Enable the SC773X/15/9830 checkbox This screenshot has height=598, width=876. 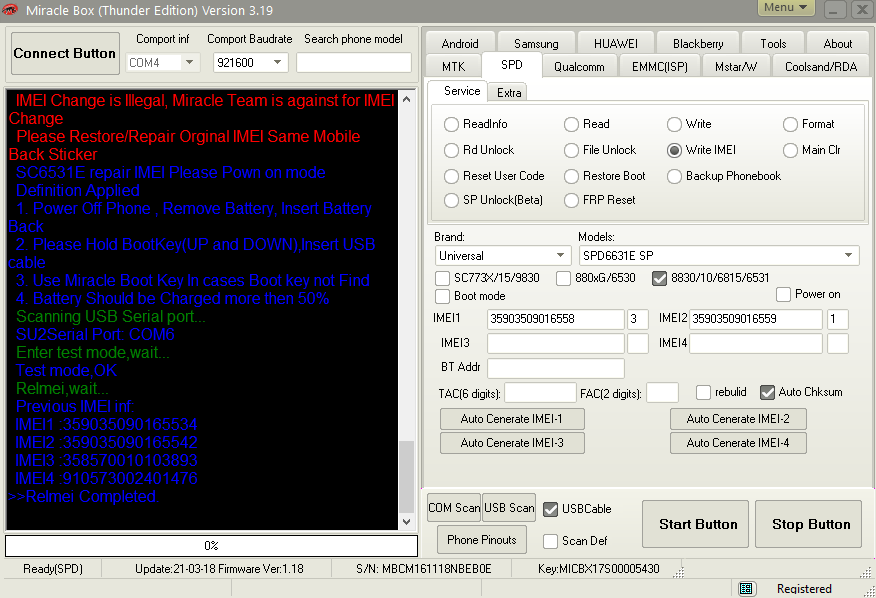click(x=442, y=278)
